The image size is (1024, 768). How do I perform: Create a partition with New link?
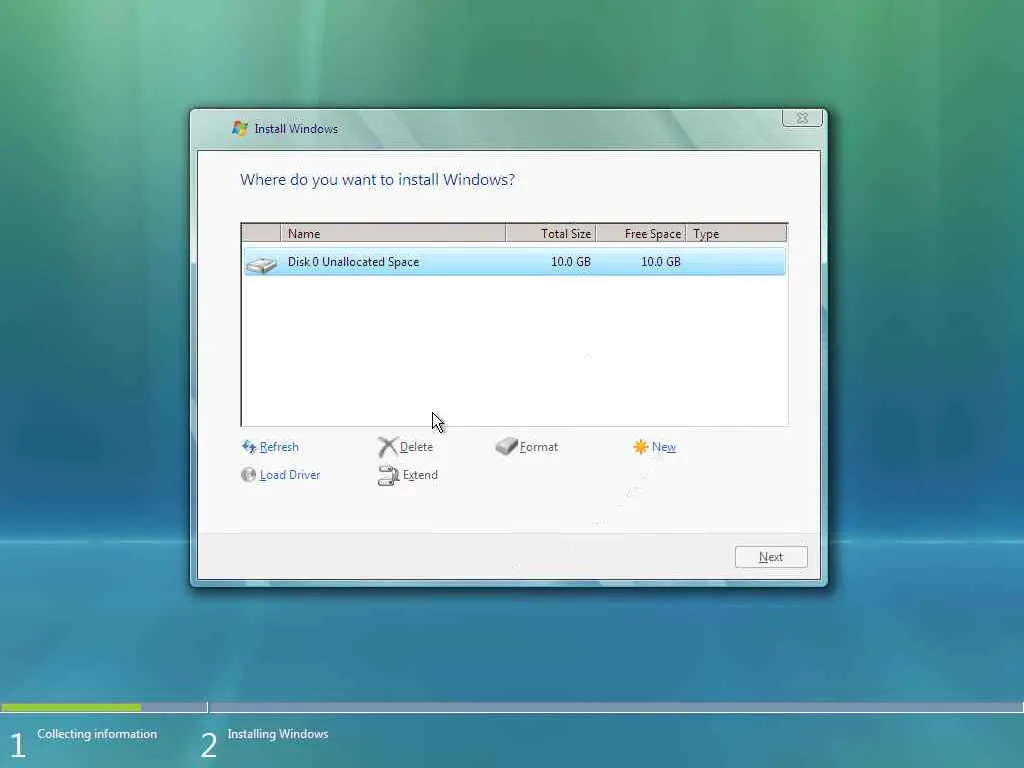click(x=664, y=447)
